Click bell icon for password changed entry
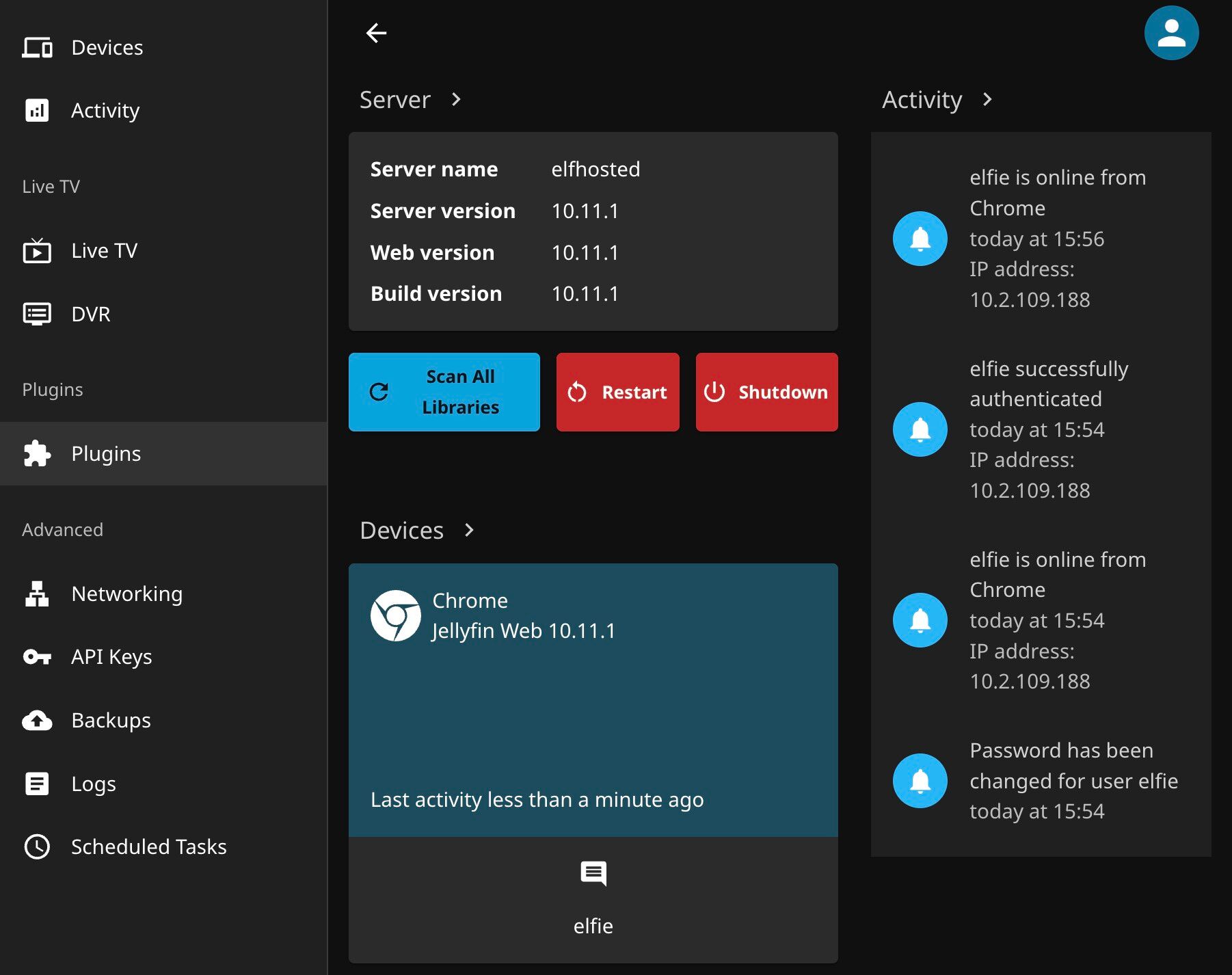1232x975 pixels. tap(920, 781)
